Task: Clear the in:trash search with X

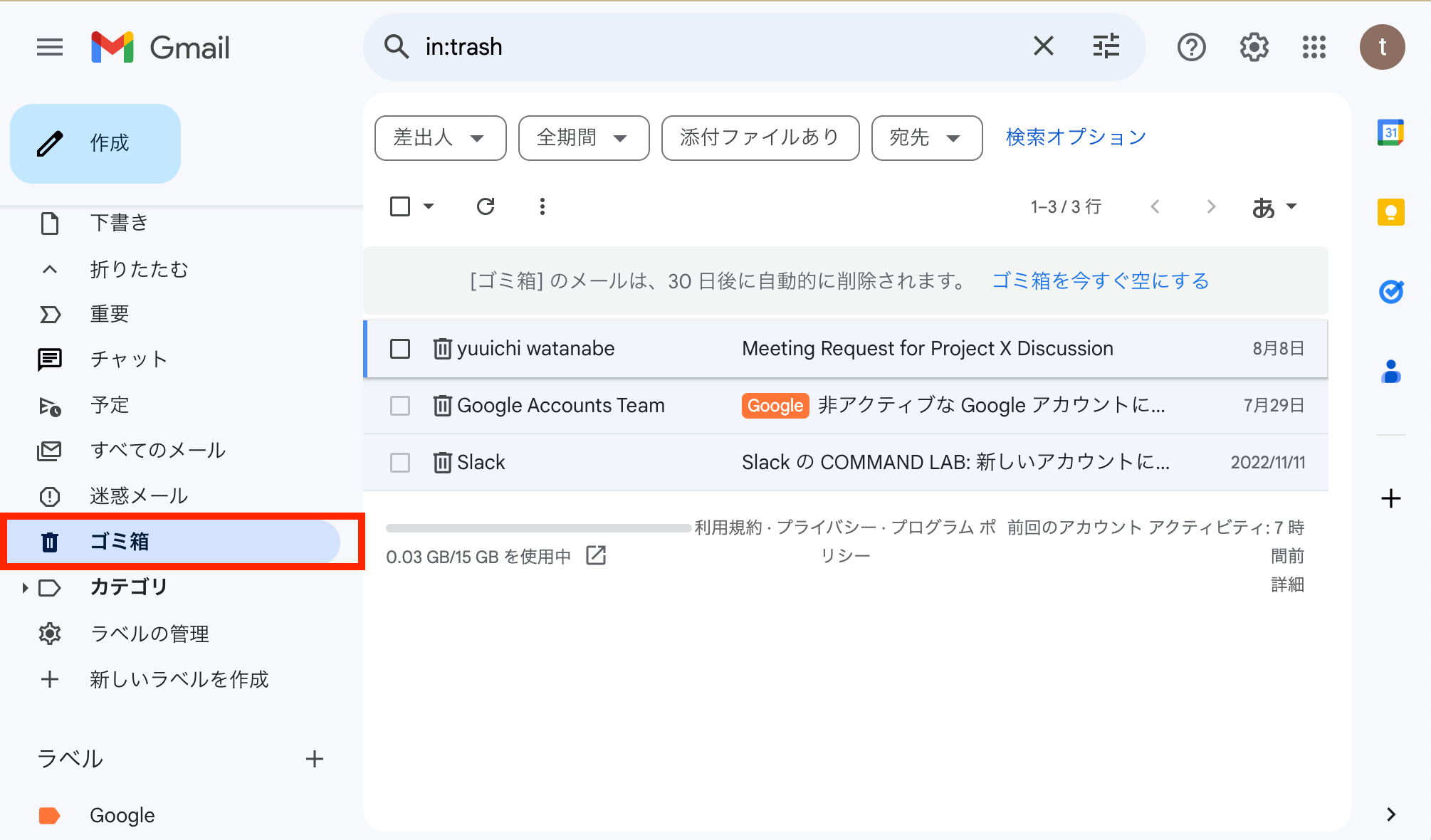Action: point(1044,46)
